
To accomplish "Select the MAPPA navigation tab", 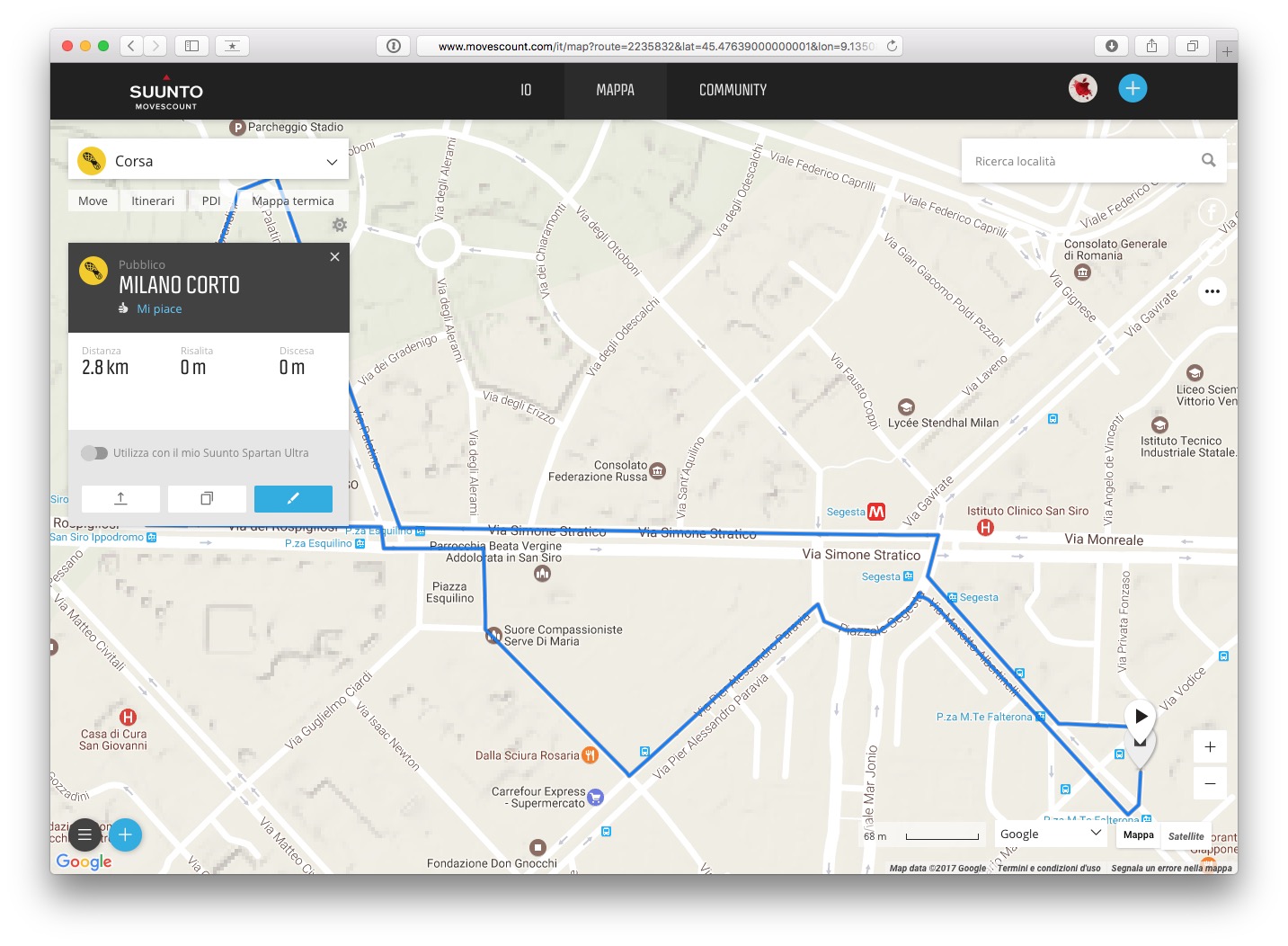I will (x=615, y=90).
